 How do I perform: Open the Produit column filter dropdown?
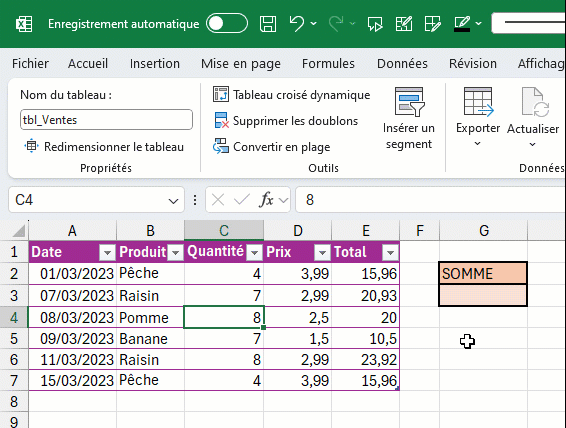click(x=175, y=253)
